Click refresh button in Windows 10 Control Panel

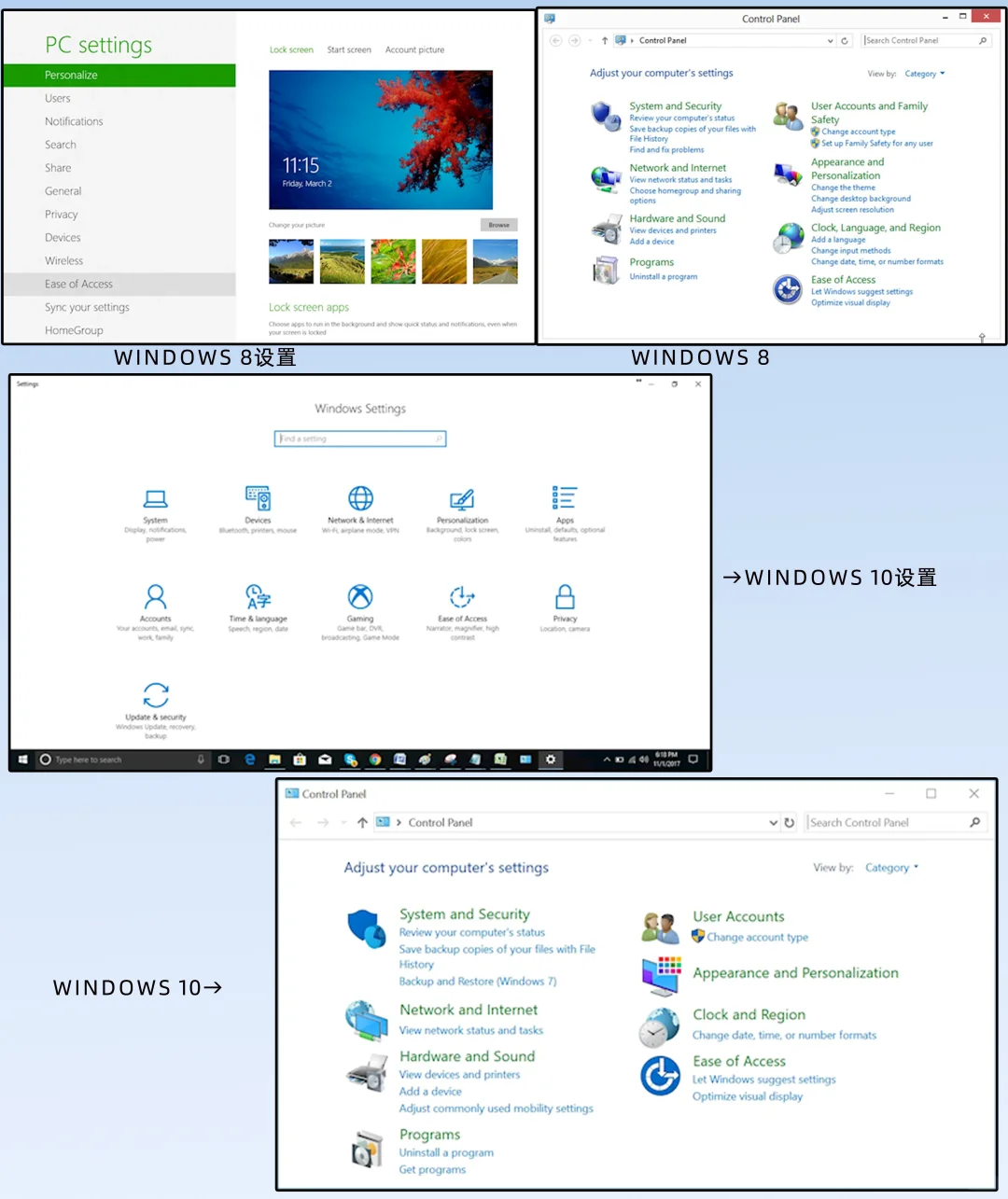click(x=790, y=823)
